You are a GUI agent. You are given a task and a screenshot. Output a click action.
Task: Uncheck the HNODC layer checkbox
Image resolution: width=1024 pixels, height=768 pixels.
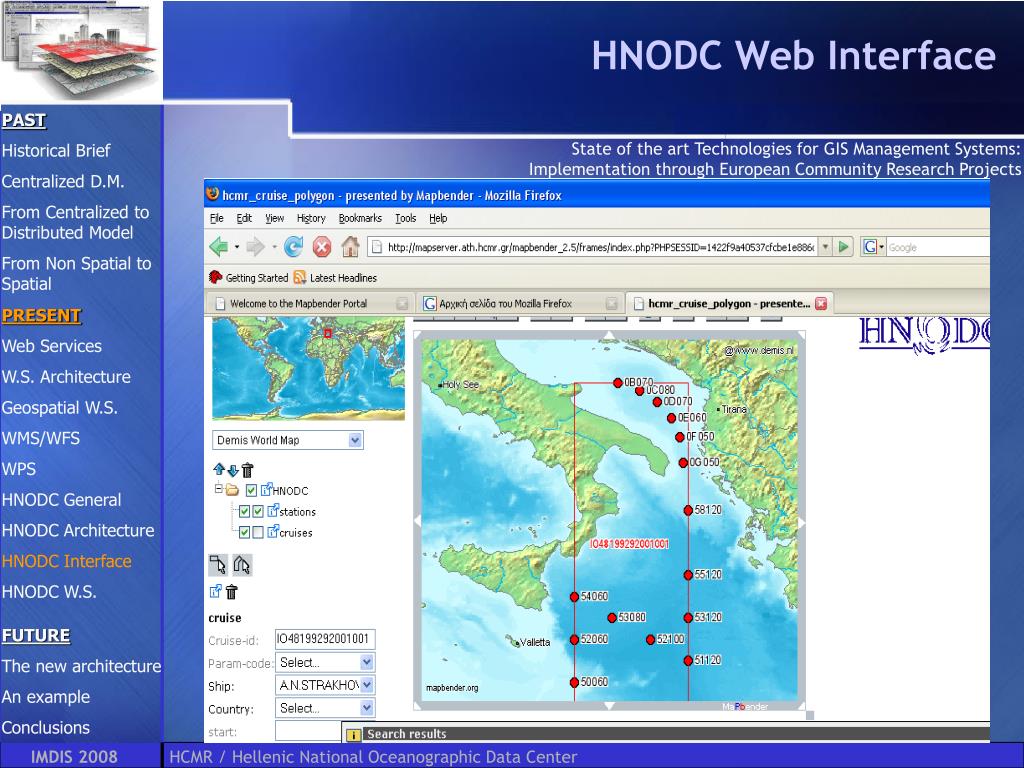coord(251,490)
